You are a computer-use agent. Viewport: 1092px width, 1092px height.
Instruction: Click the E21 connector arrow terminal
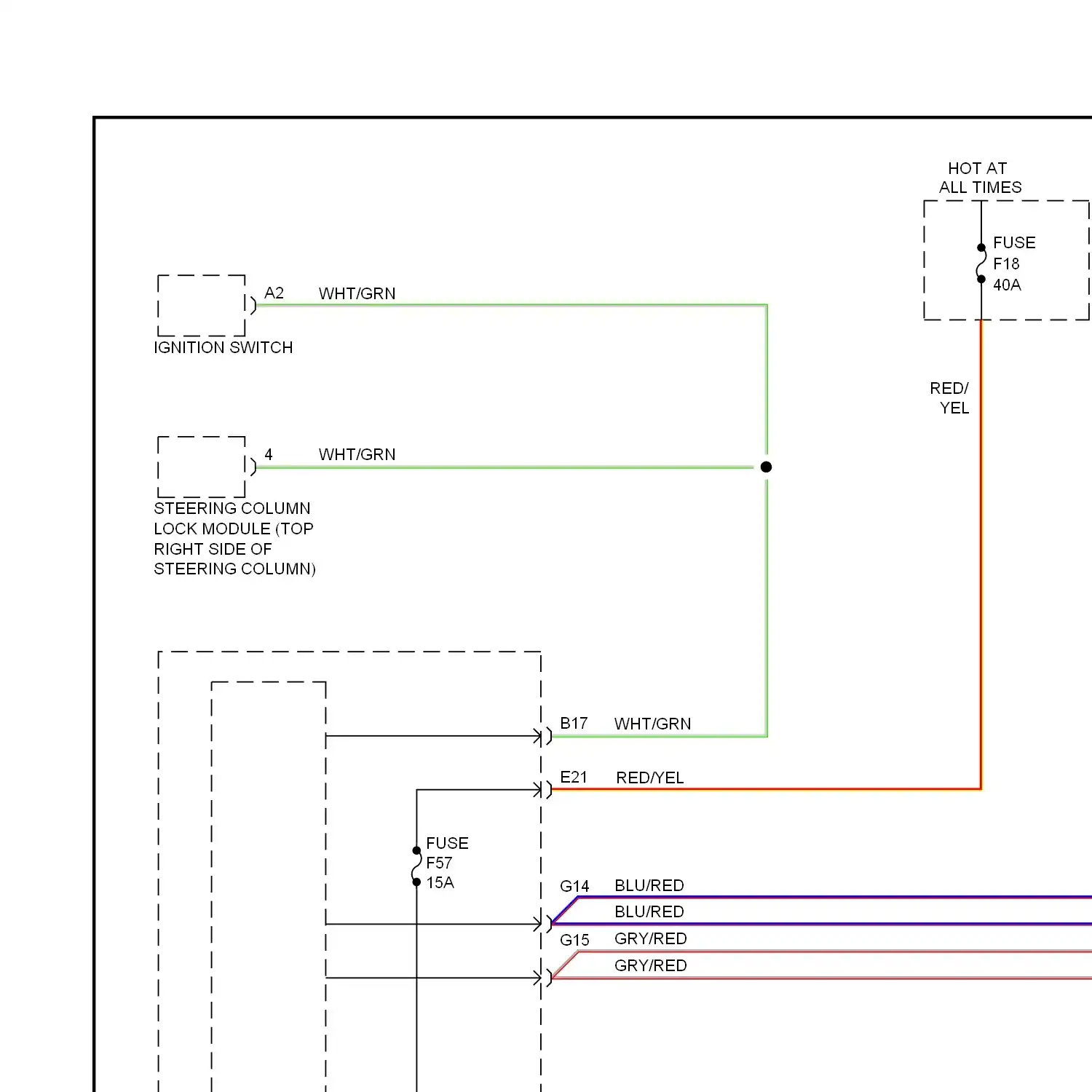(x=543, y=790)
